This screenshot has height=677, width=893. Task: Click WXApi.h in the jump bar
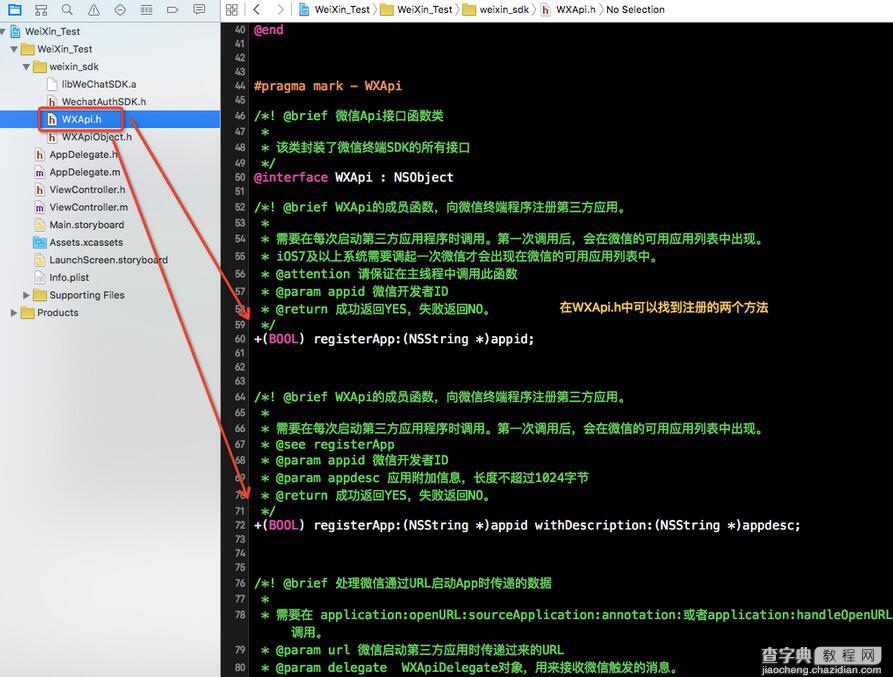click(568, 10)
